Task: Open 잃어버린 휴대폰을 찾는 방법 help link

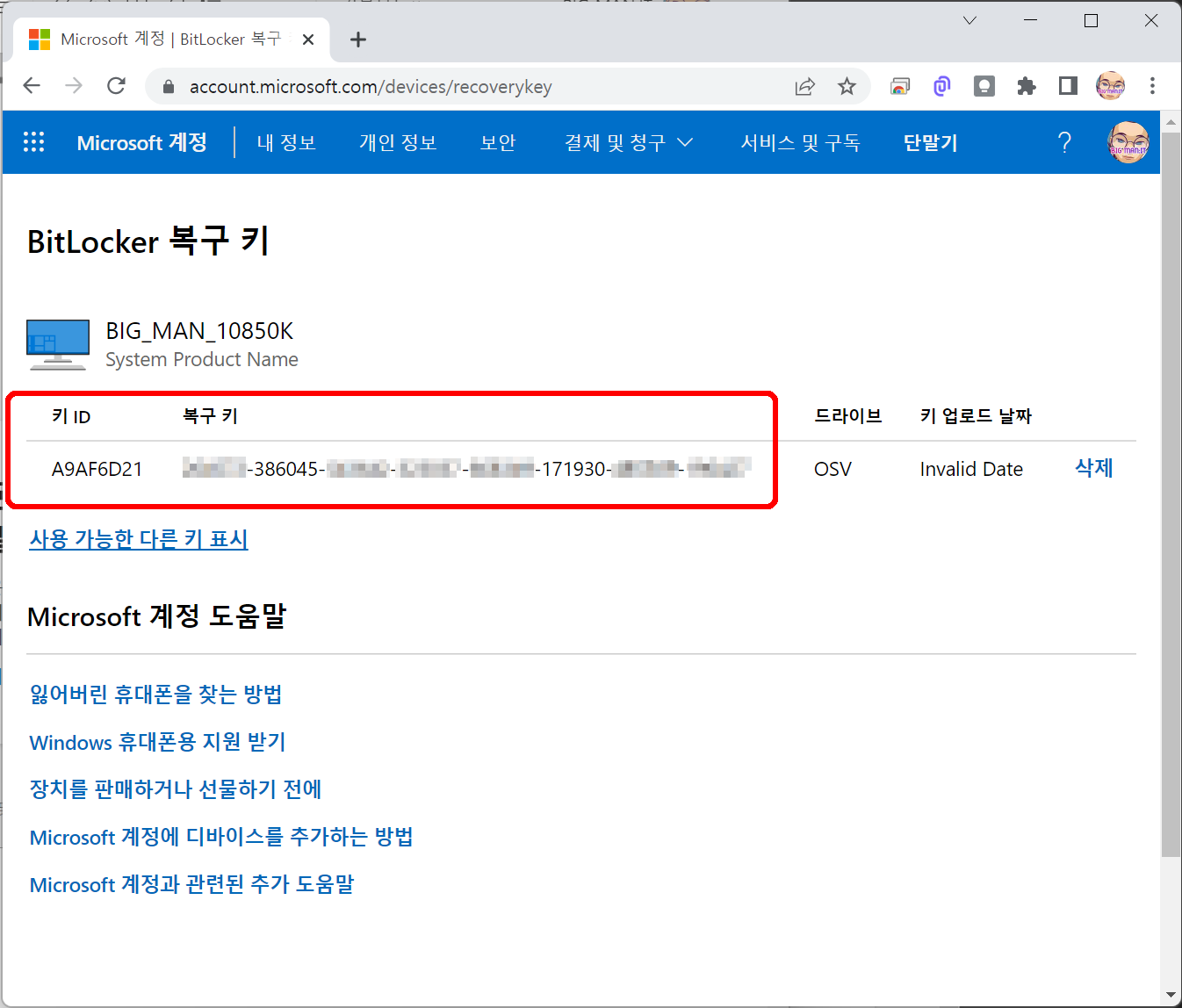Action: pos(155,695)
